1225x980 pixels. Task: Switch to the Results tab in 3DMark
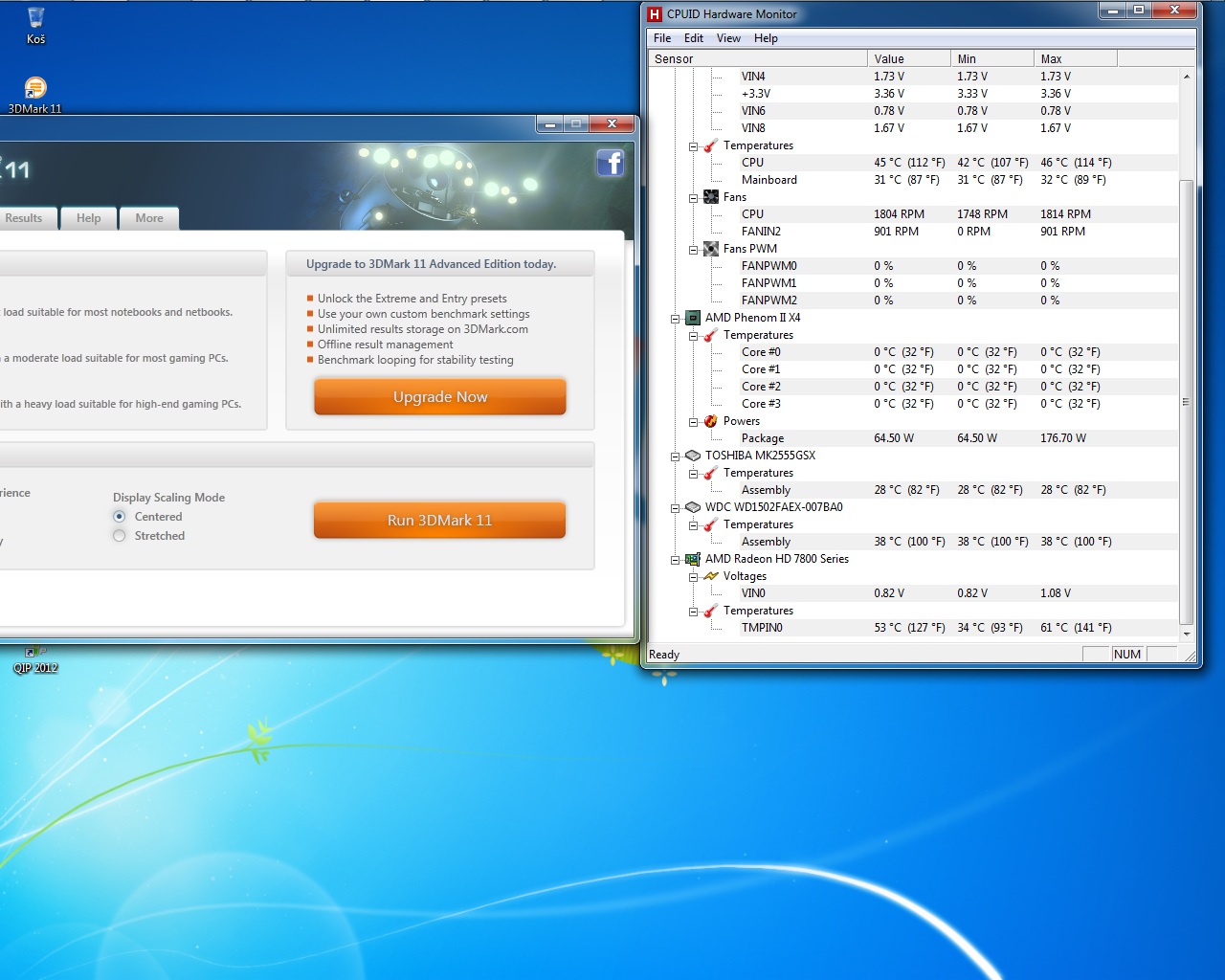(28, 218)
